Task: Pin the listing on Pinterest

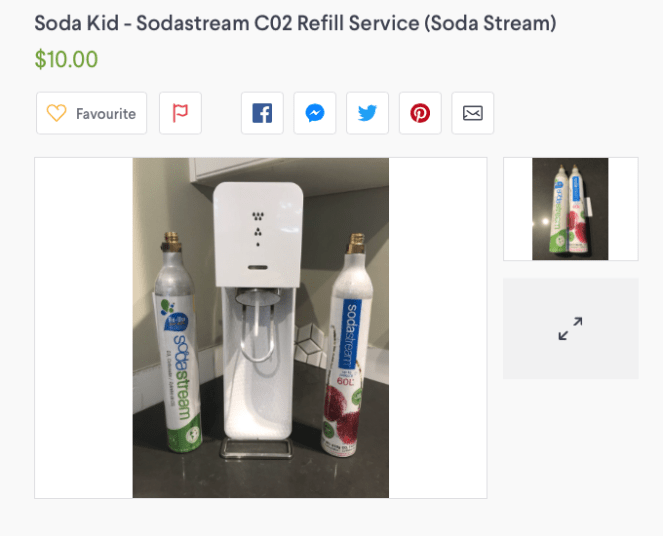Action: [420, 113]
